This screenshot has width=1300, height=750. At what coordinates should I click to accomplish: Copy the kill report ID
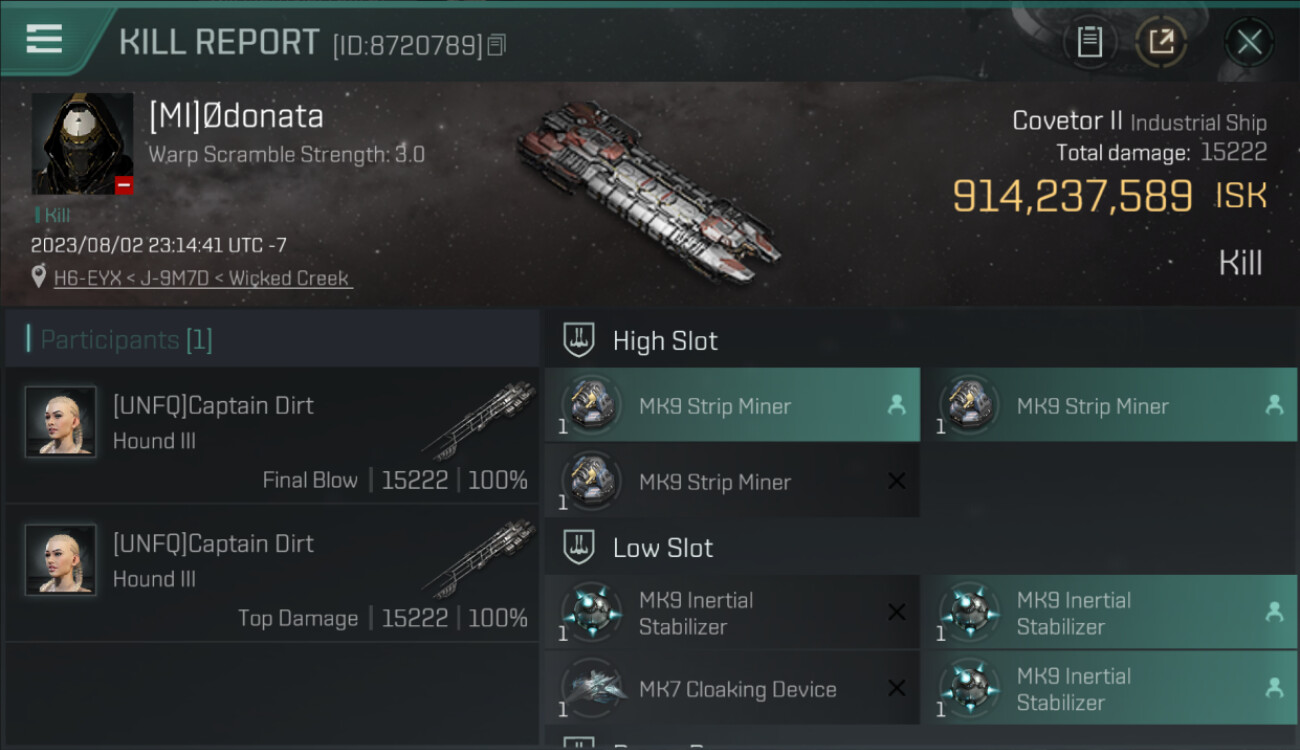point(497,45)
